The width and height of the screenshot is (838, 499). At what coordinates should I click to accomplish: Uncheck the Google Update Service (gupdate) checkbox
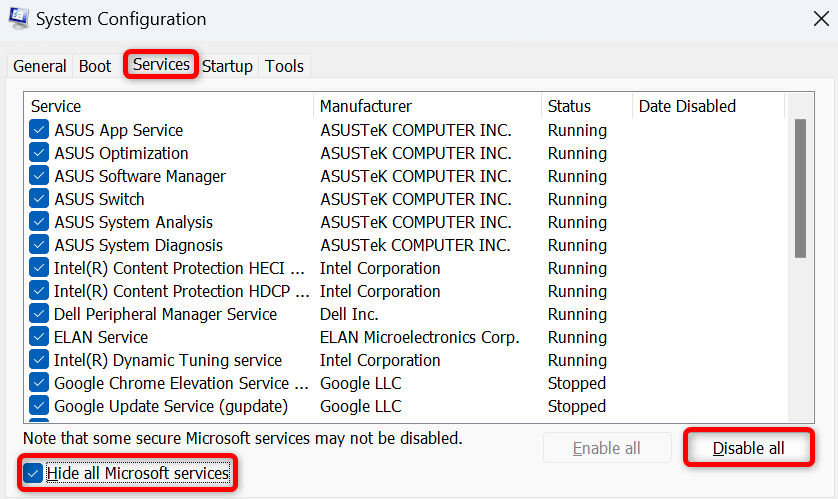pyautogui.click(x=39, y=406)
